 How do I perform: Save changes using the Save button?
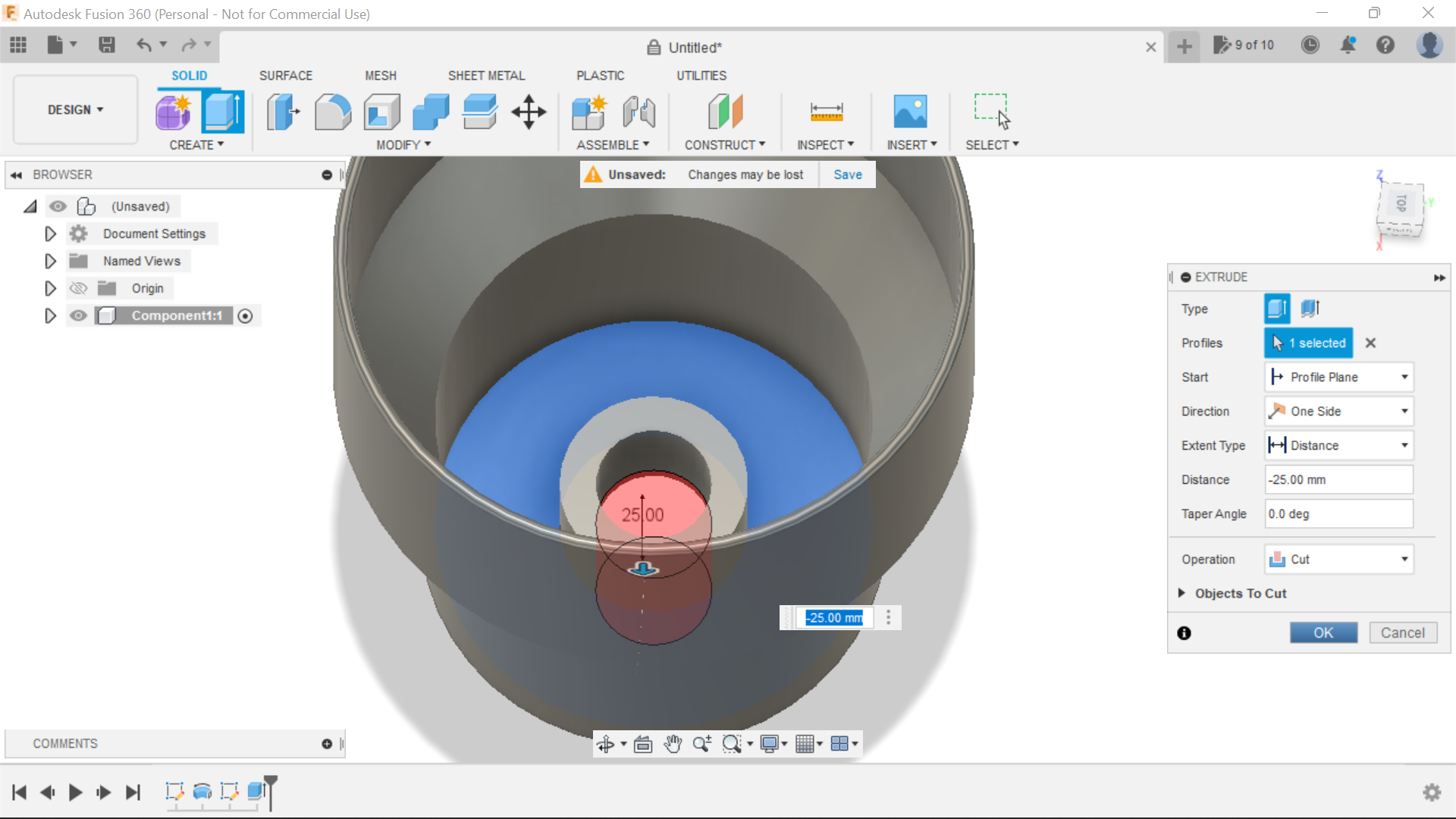[x=847, y=174]
